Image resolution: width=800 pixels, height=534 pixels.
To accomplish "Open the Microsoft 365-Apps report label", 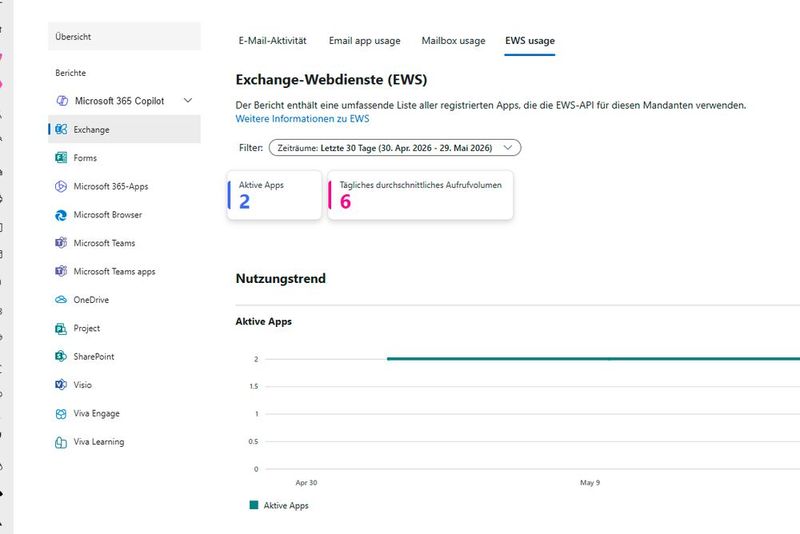I will [x=111, y=187].
